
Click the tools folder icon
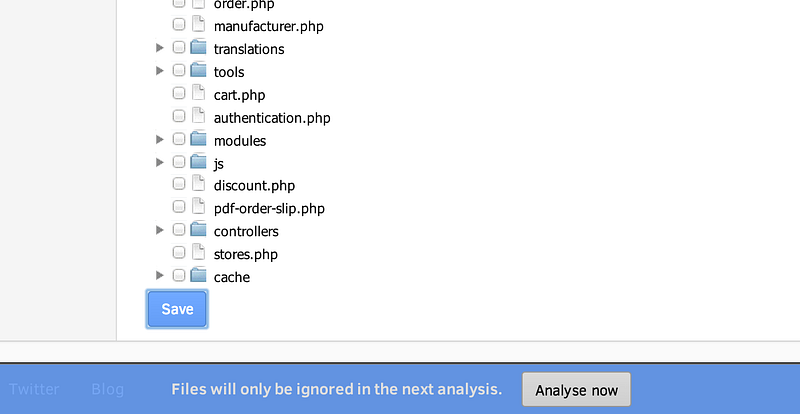coord(198,70)
